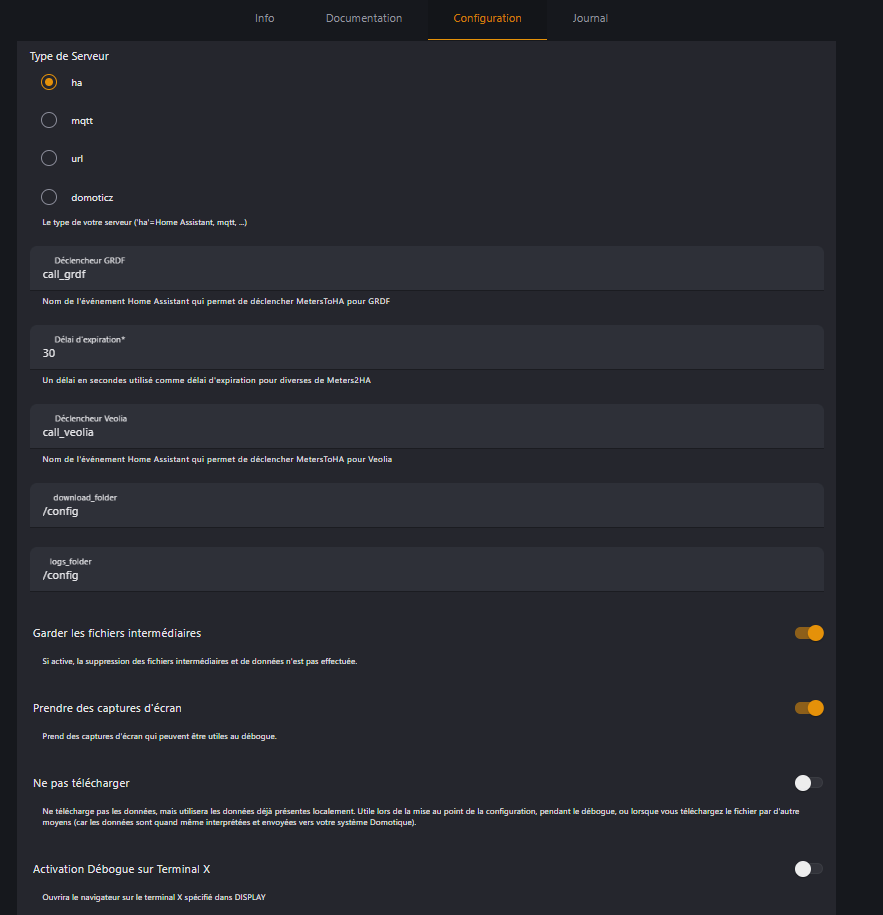Edit the download_folder field
The height and width of the screenshot is (915, 883).
tap(427, 505)
